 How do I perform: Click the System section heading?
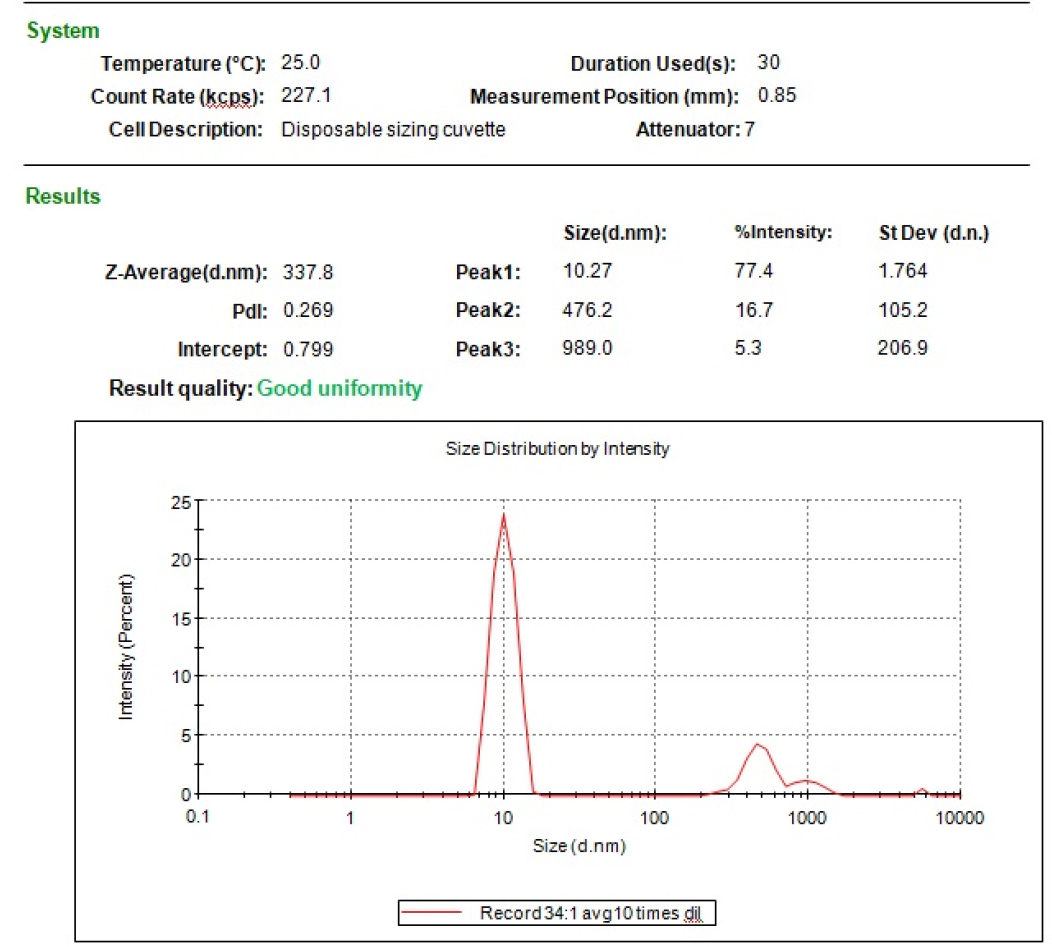coord(62,32)
